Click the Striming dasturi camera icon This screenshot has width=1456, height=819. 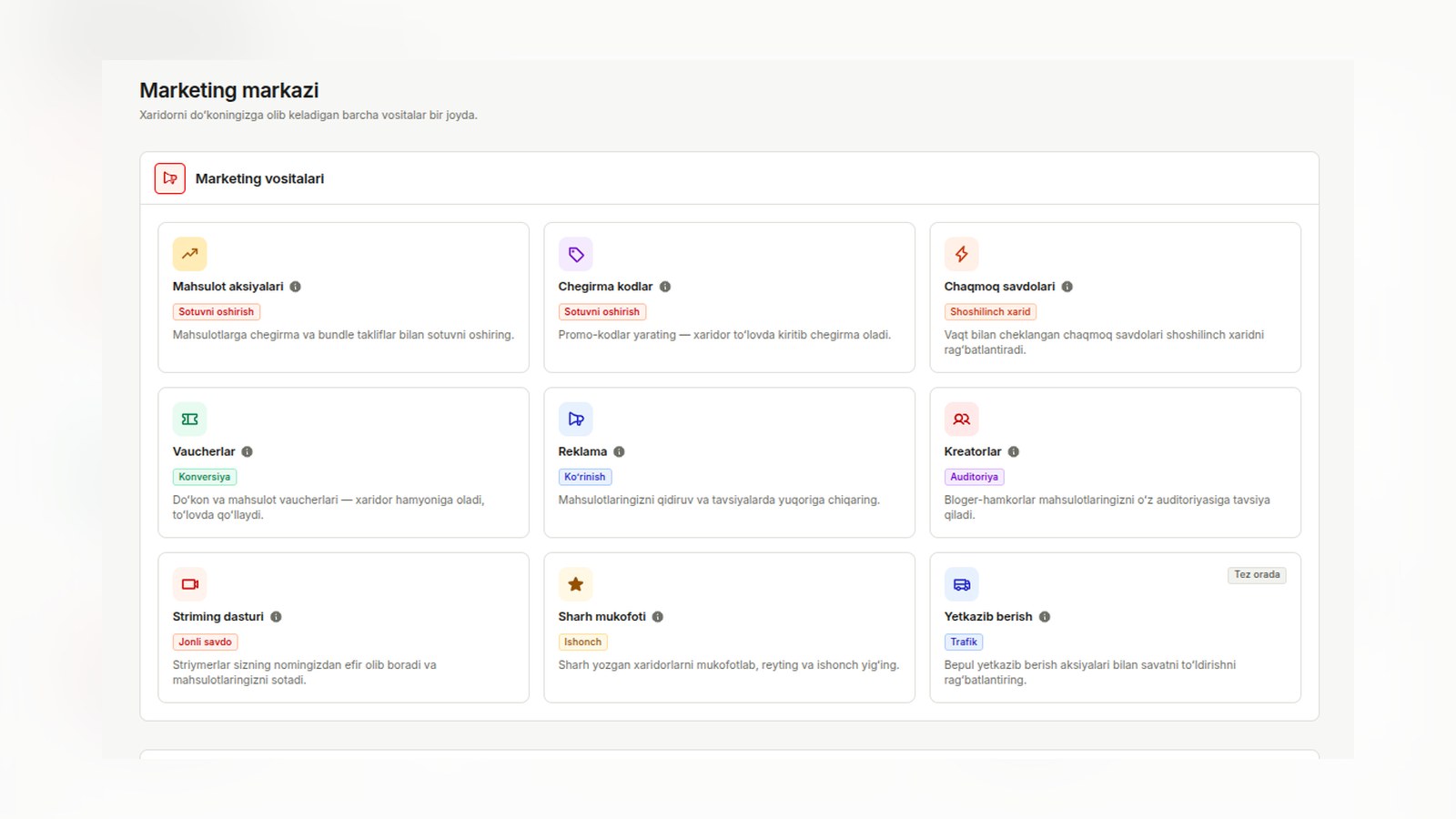pos(189,584)
